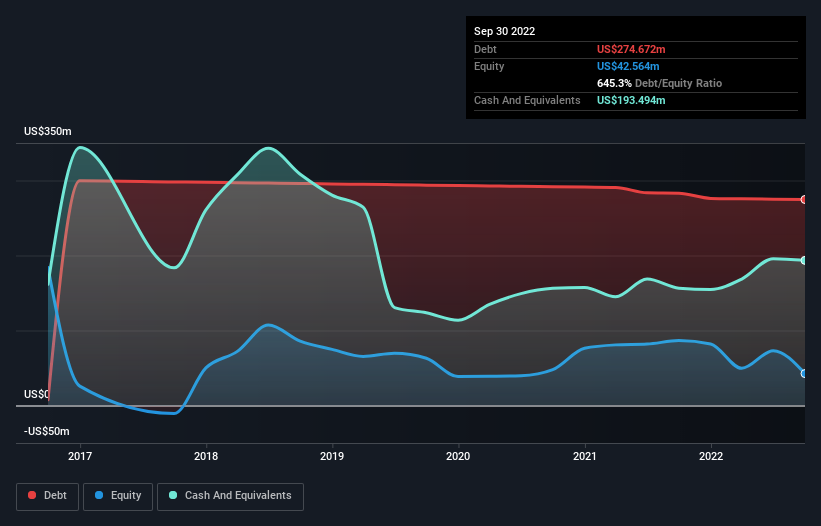The image size is (821, 526).
Task: Click the tooltip Equity row label
Action: (x=489, y=66)
